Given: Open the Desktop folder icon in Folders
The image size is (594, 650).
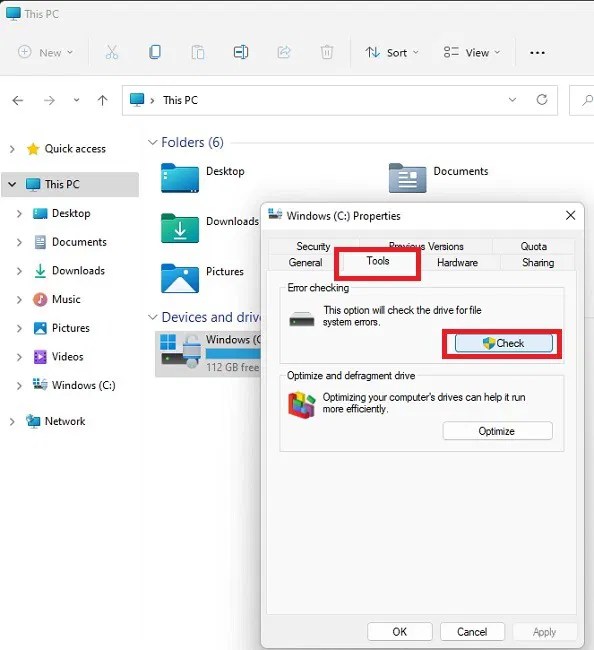Looking at the screenshot, I should click(180, 178).
